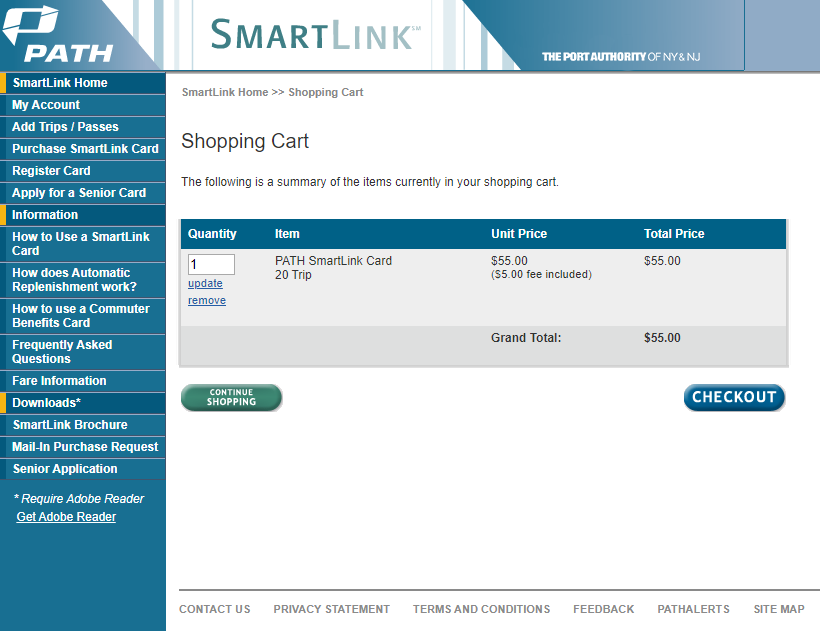Click the SmartLink Home breadcrumb
Viewport: 820px width, 631px height.
click(x=225, y=92)
